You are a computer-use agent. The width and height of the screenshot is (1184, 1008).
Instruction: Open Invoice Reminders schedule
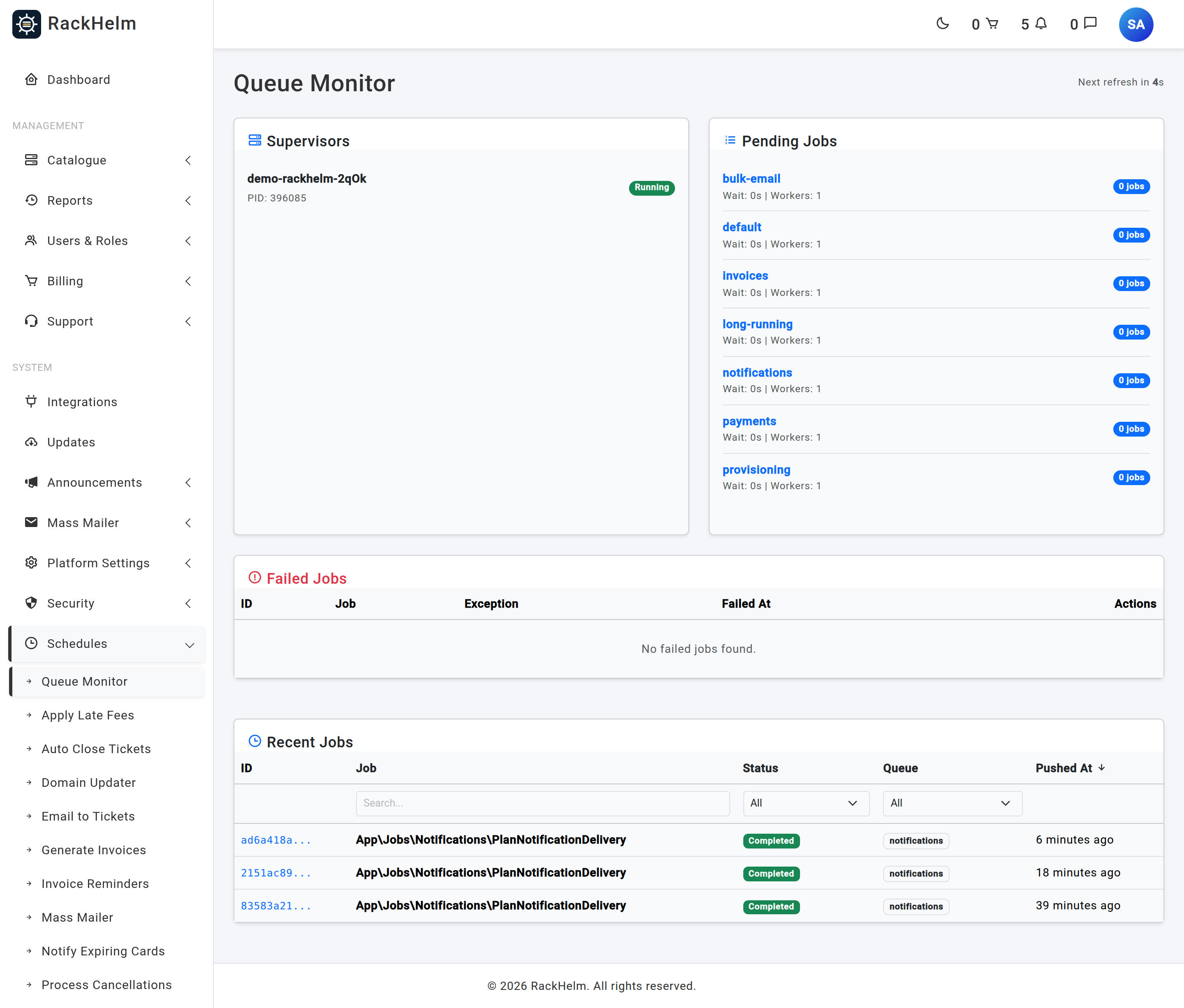pos(95,884)
